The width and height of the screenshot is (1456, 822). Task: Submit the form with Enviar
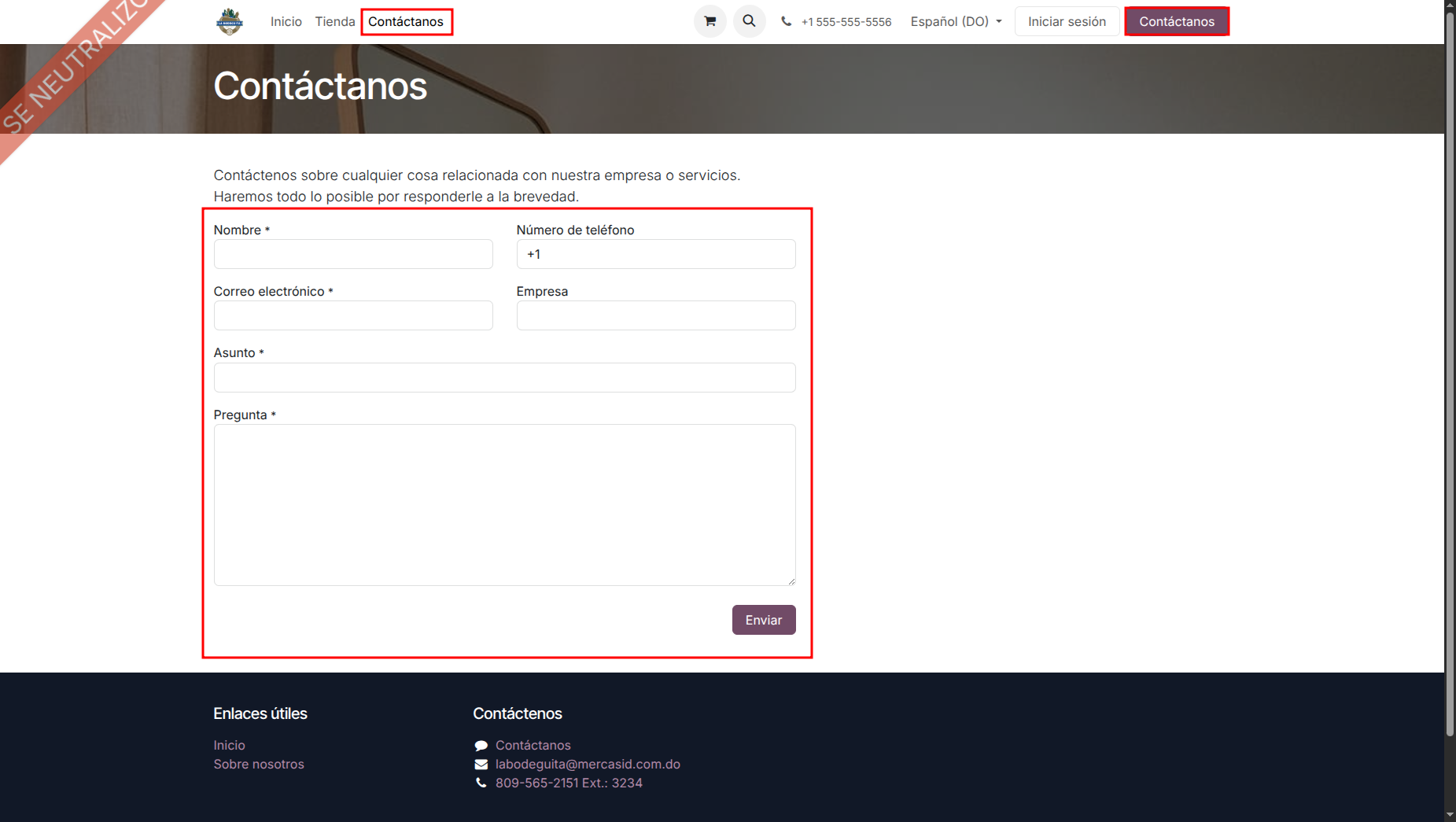point(763,620)
